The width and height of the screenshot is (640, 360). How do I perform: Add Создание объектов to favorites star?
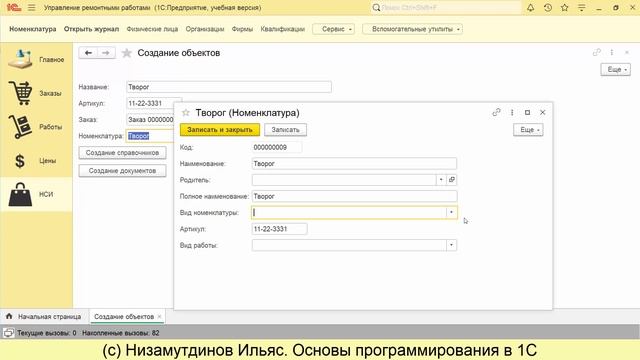(x=127, y=53)
